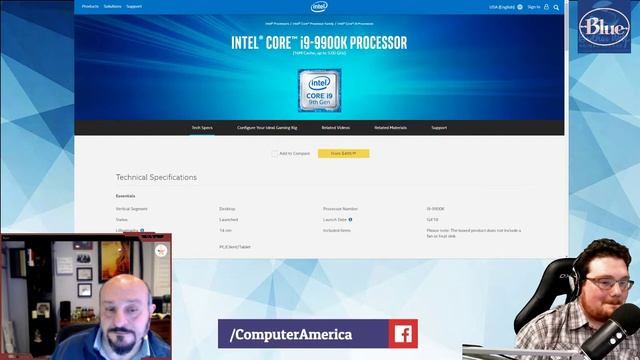Open the search magnifier icon
The image size is (640, 360).
[x=556, y=7]
